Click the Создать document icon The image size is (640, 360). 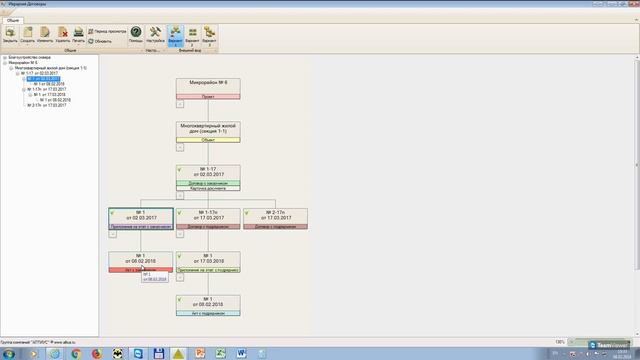coord(28,35)
